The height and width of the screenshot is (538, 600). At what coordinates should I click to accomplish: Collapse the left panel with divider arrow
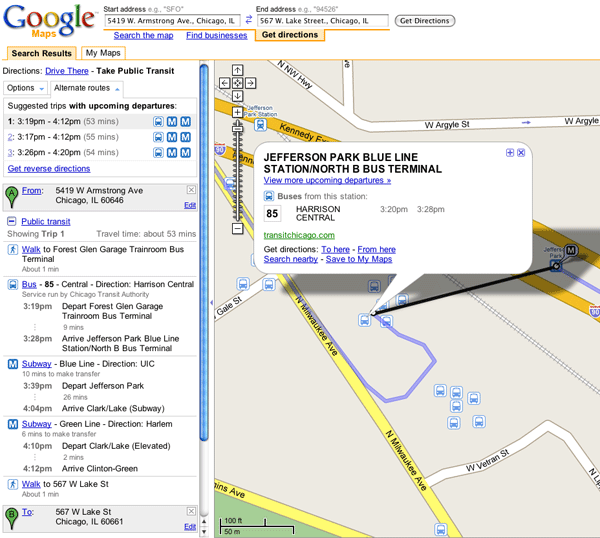211,302
